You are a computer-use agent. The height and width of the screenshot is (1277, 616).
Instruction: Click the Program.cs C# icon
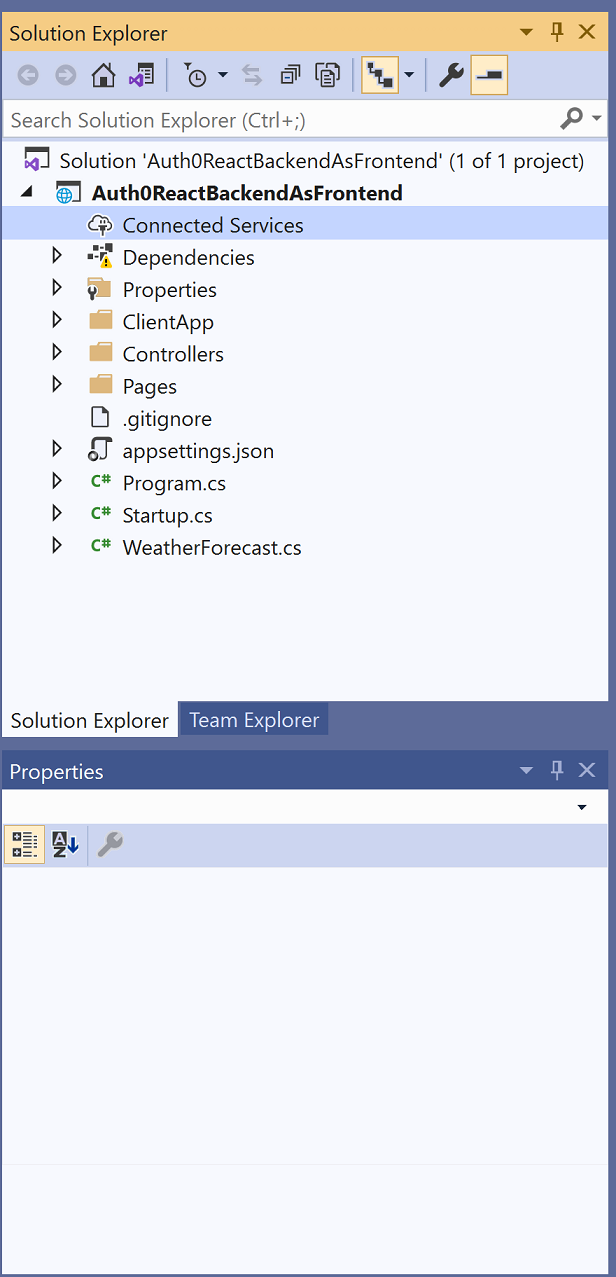pos(100,481)
